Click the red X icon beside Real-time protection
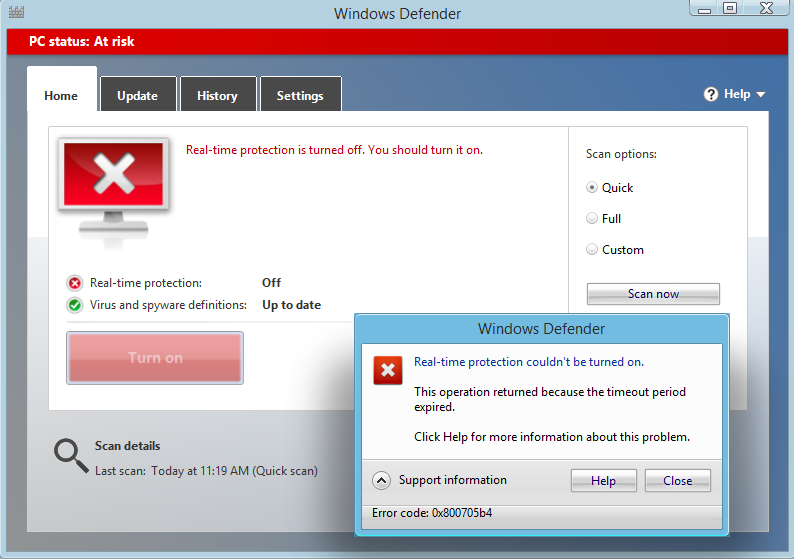 click(75, 283)
